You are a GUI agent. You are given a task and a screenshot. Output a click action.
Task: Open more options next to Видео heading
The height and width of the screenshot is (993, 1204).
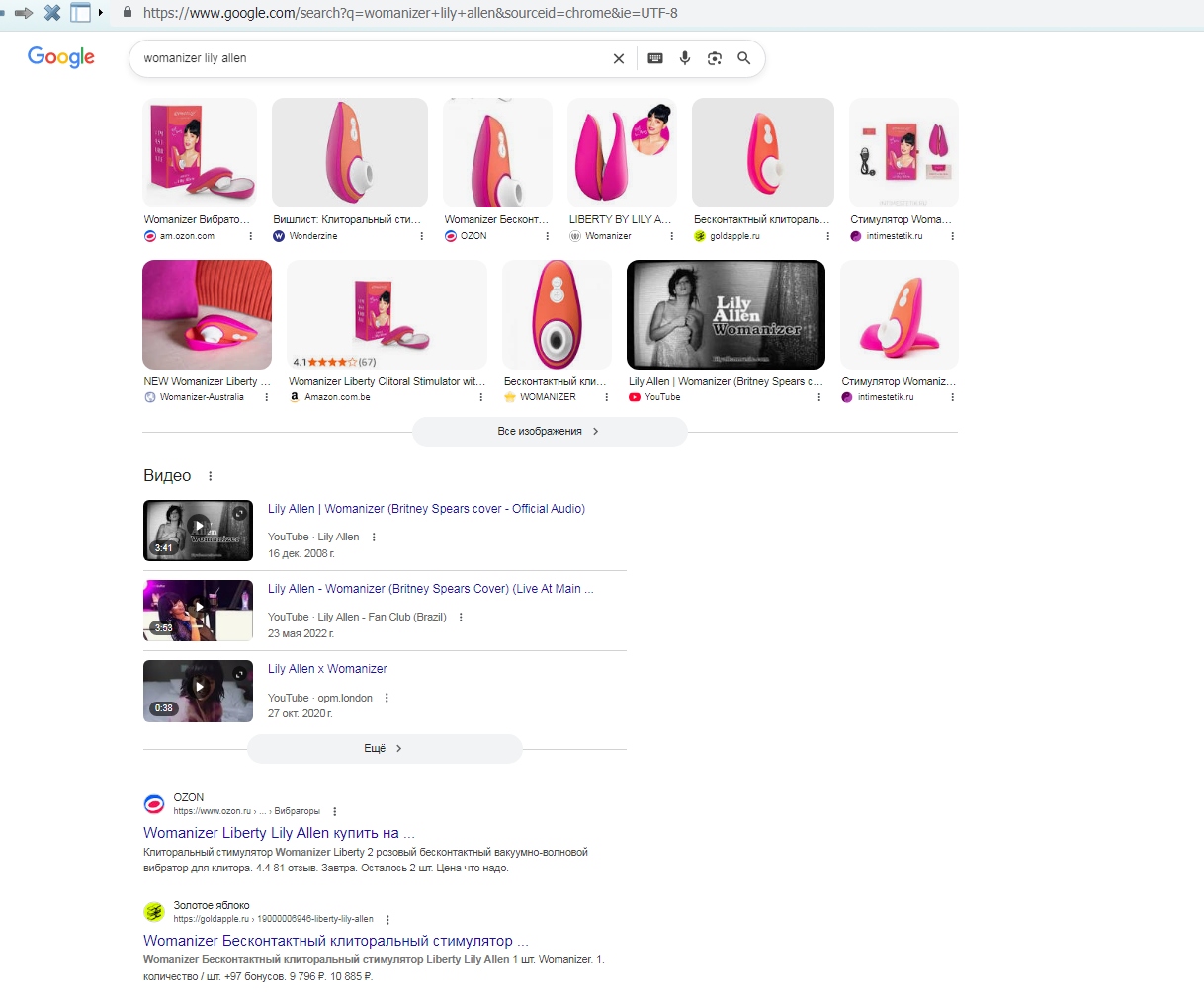click(x=210, y=476)
